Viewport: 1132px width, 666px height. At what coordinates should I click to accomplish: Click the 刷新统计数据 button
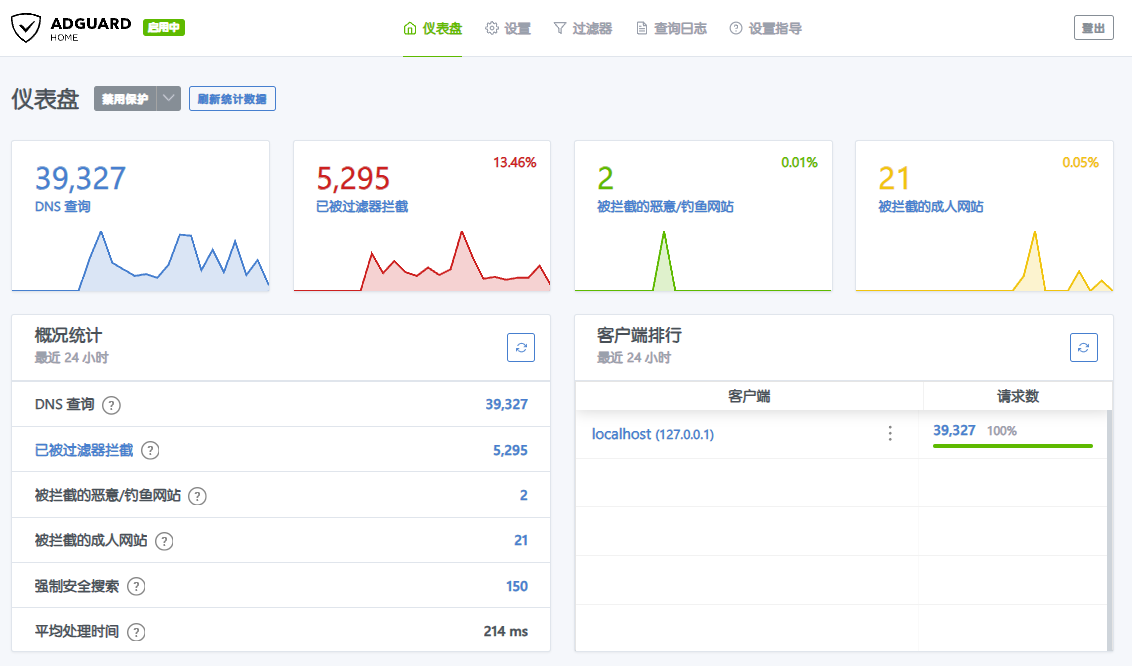point(232,99)
